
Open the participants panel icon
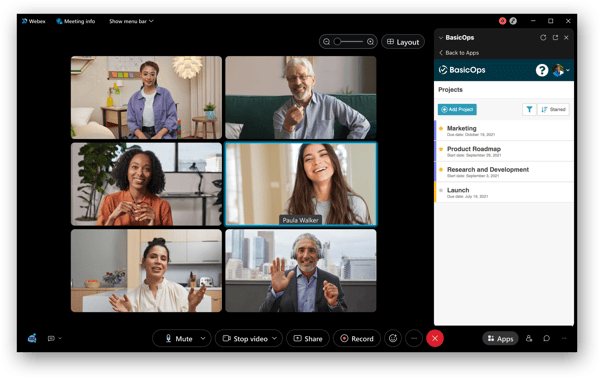[x=529, y=338]
